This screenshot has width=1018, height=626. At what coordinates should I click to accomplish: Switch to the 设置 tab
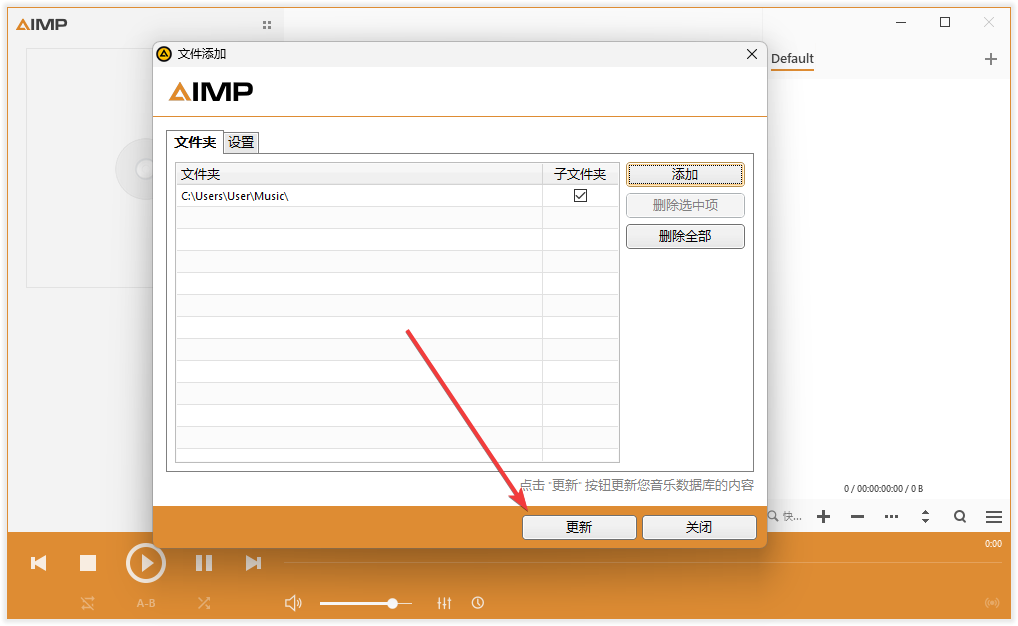click(x=240, y=142)
